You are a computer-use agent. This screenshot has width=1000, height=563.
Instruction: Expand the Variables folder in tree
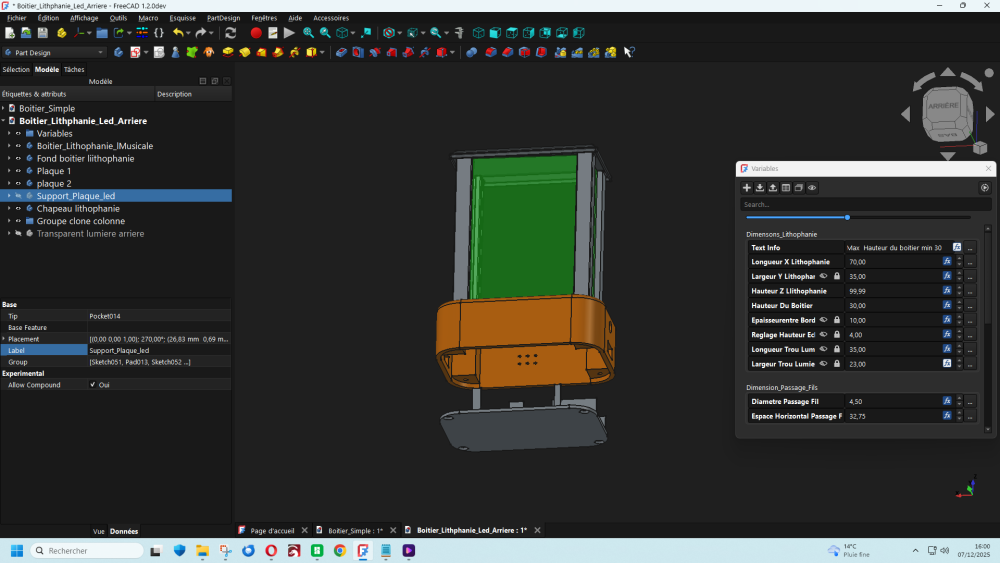9,133
